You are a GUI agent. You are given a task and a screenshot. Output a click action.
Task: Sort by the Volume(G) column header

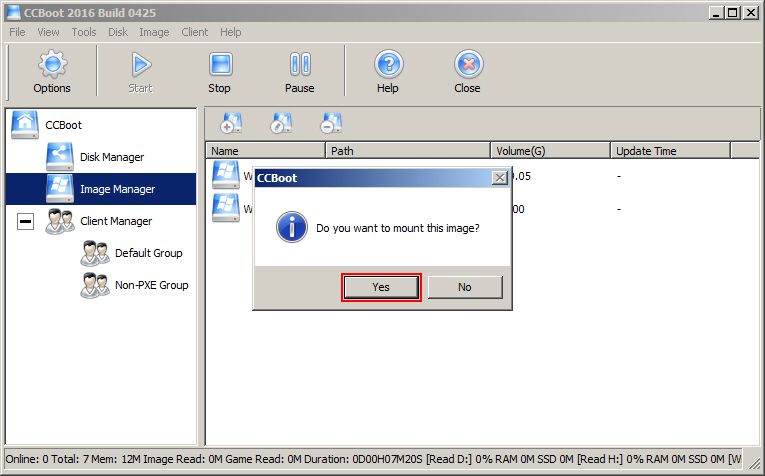550,151
